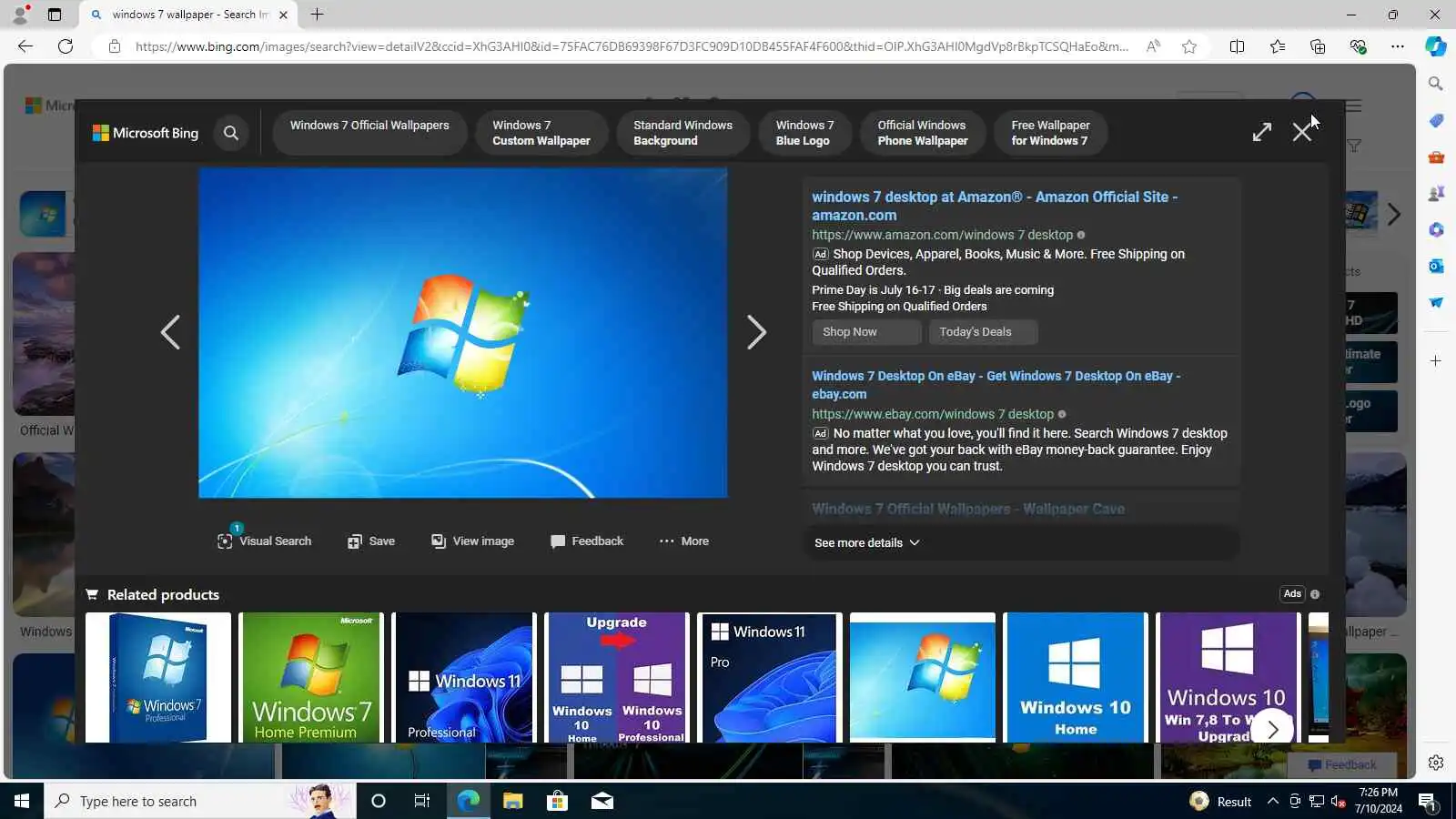1456x819 pixels.
Task: Open Tools in the Edge sidebar
Action: 1436,157
